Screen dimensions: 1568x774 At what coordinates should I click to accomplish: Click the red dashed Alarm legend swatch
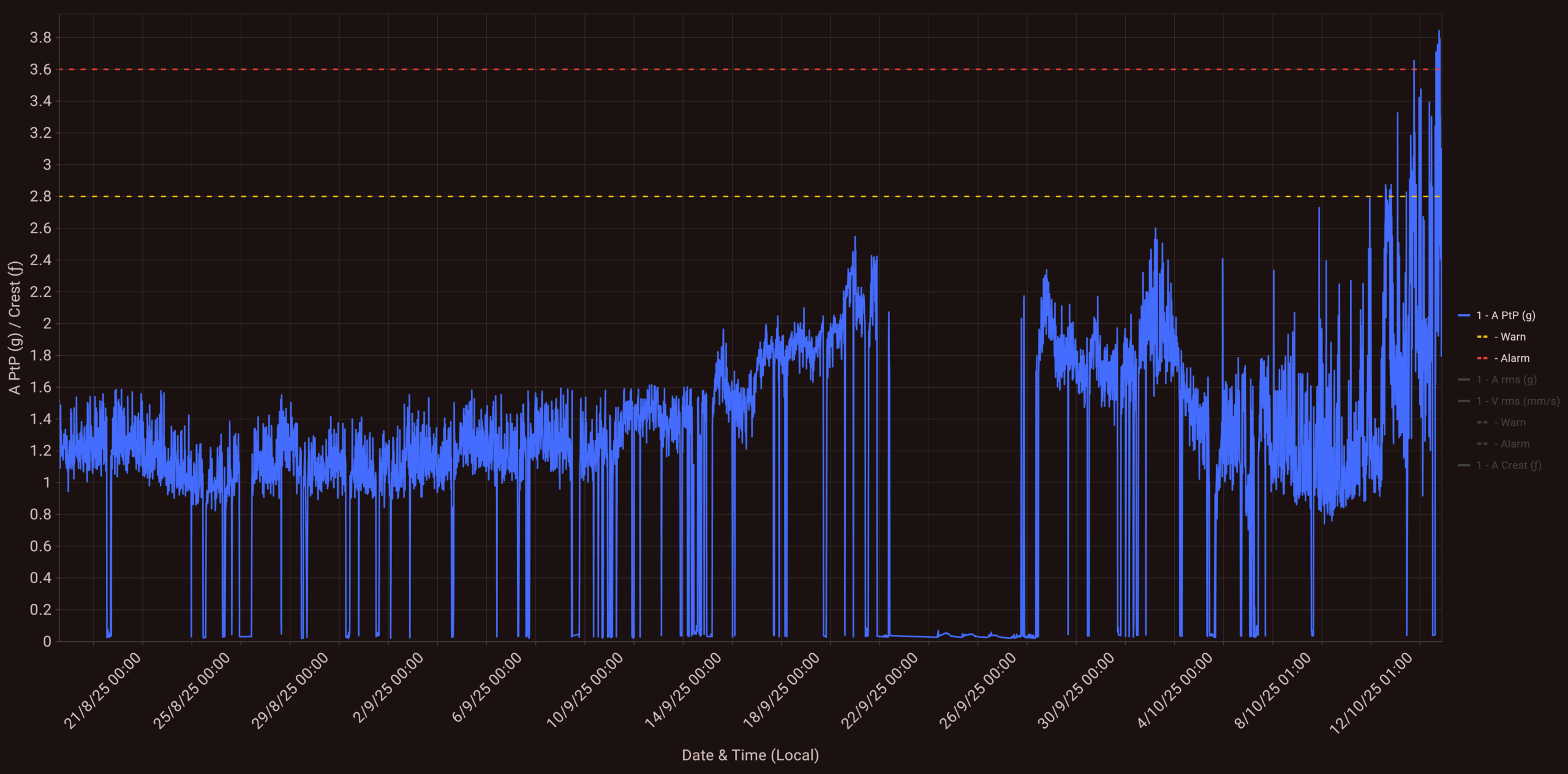tap(1482, 358)
